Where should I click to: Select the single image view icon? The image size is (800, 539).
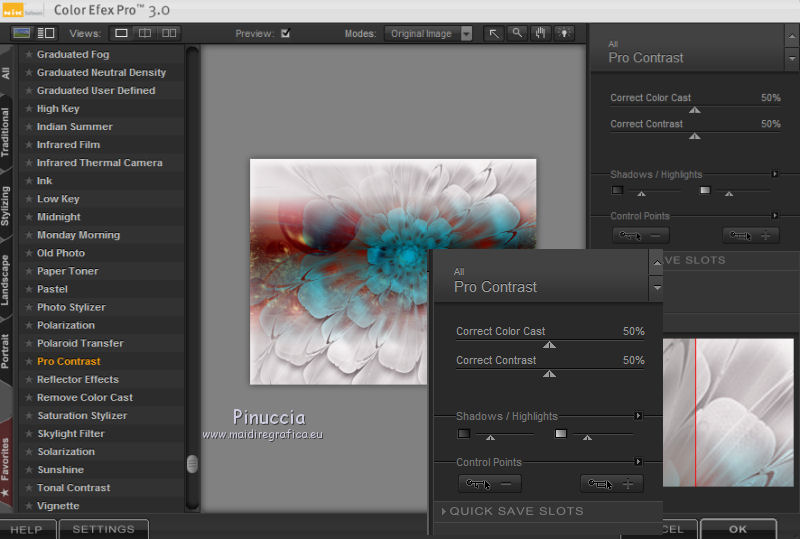[121, 33]
